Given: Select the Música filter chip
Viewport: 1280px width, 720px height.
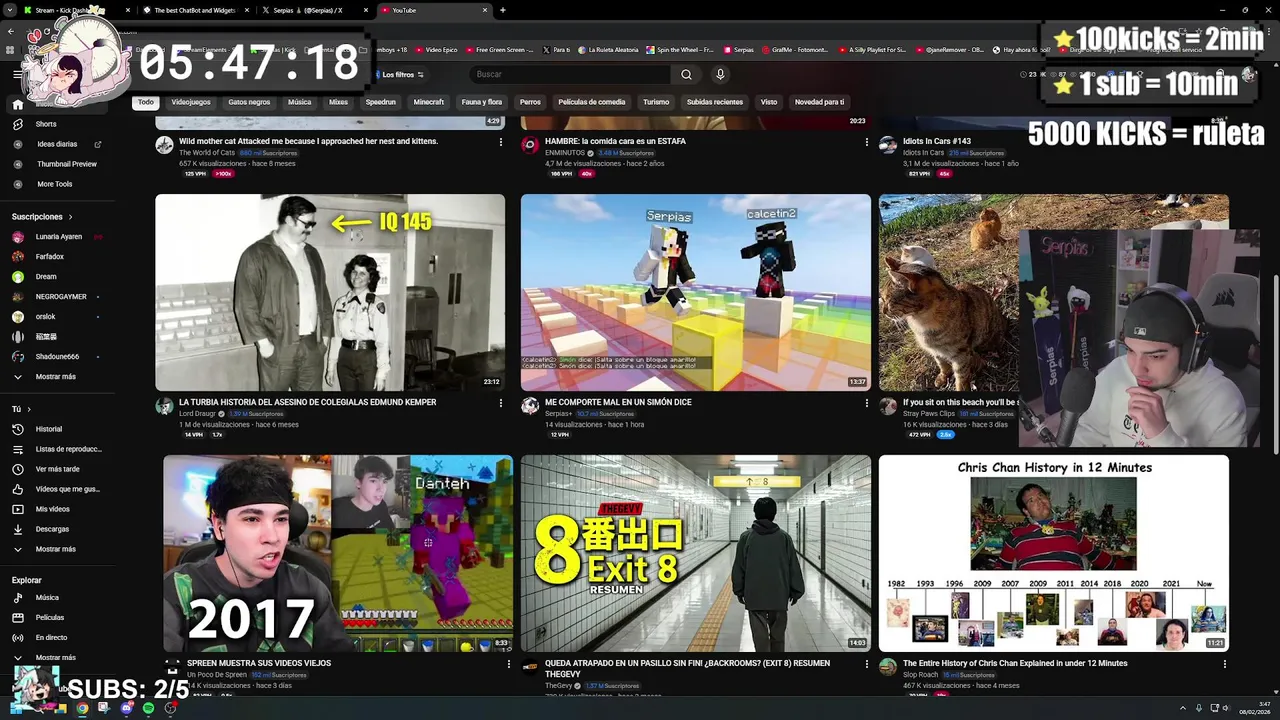Looking at the screenshot, I should (x=300, y=102).
